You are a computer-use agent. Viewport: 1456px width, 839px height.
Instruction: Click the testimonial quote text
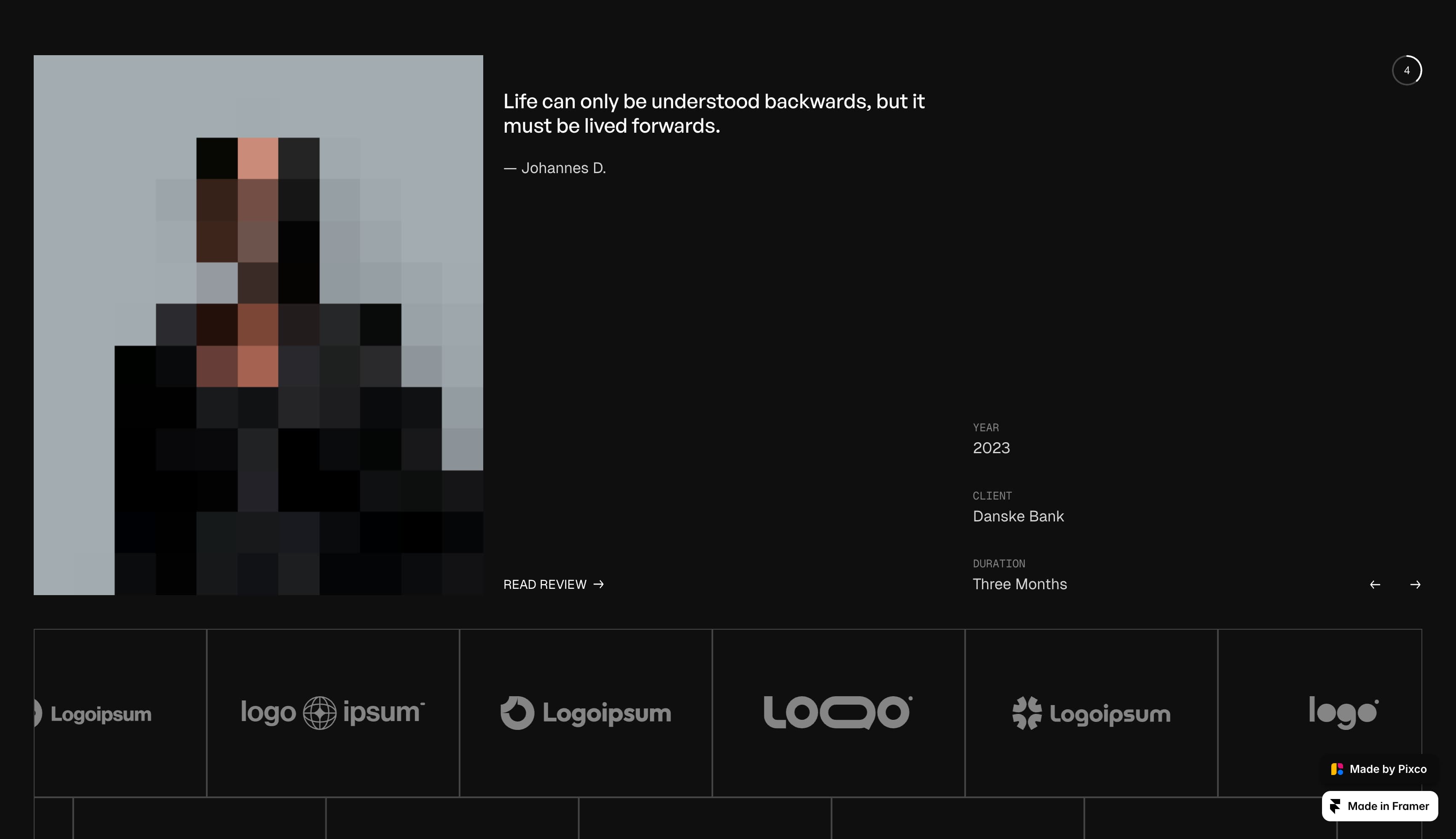(x=714, y=114)
